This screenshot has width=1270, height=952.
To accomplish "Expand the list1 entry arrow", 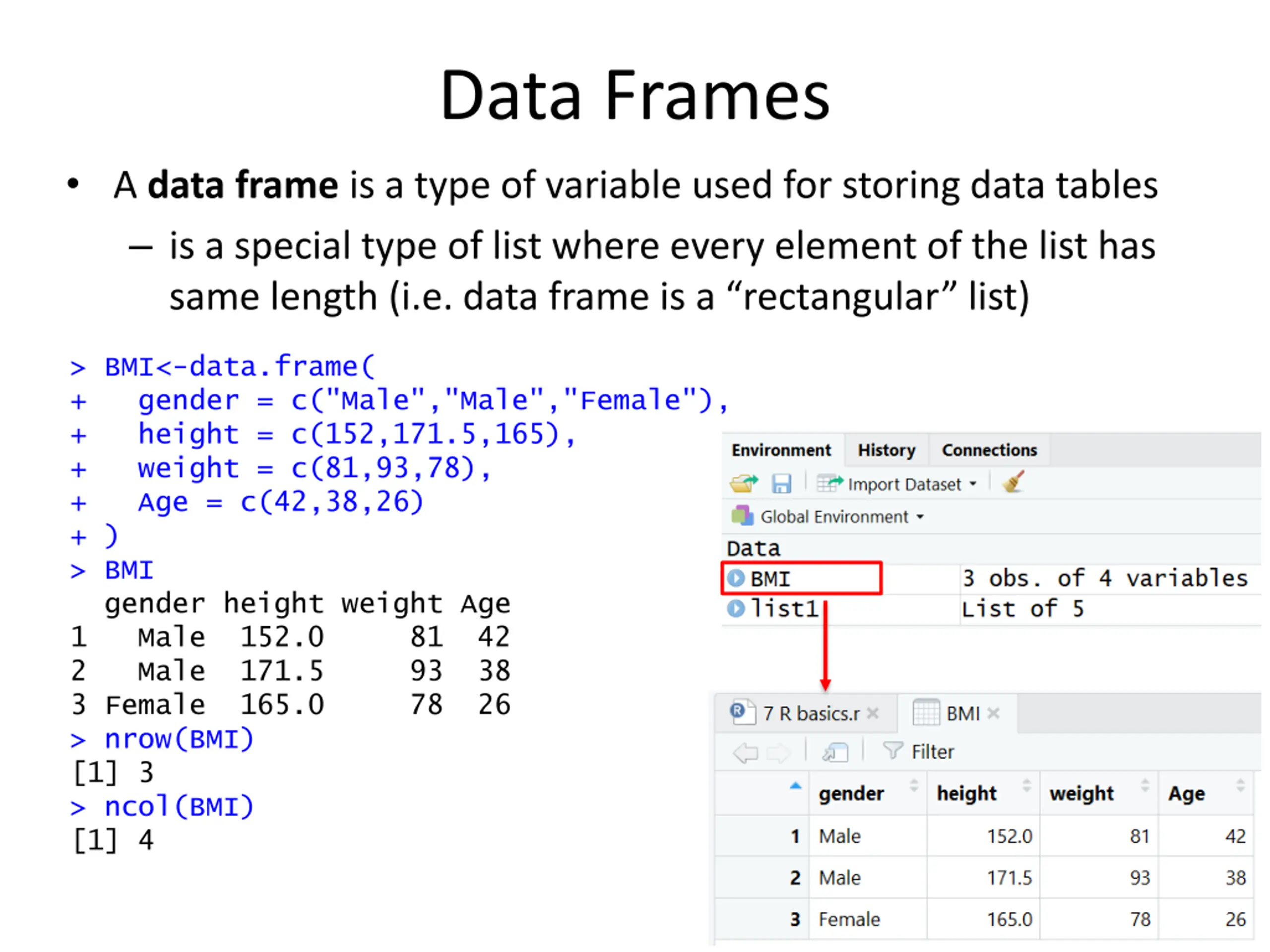I will (736, 608).
